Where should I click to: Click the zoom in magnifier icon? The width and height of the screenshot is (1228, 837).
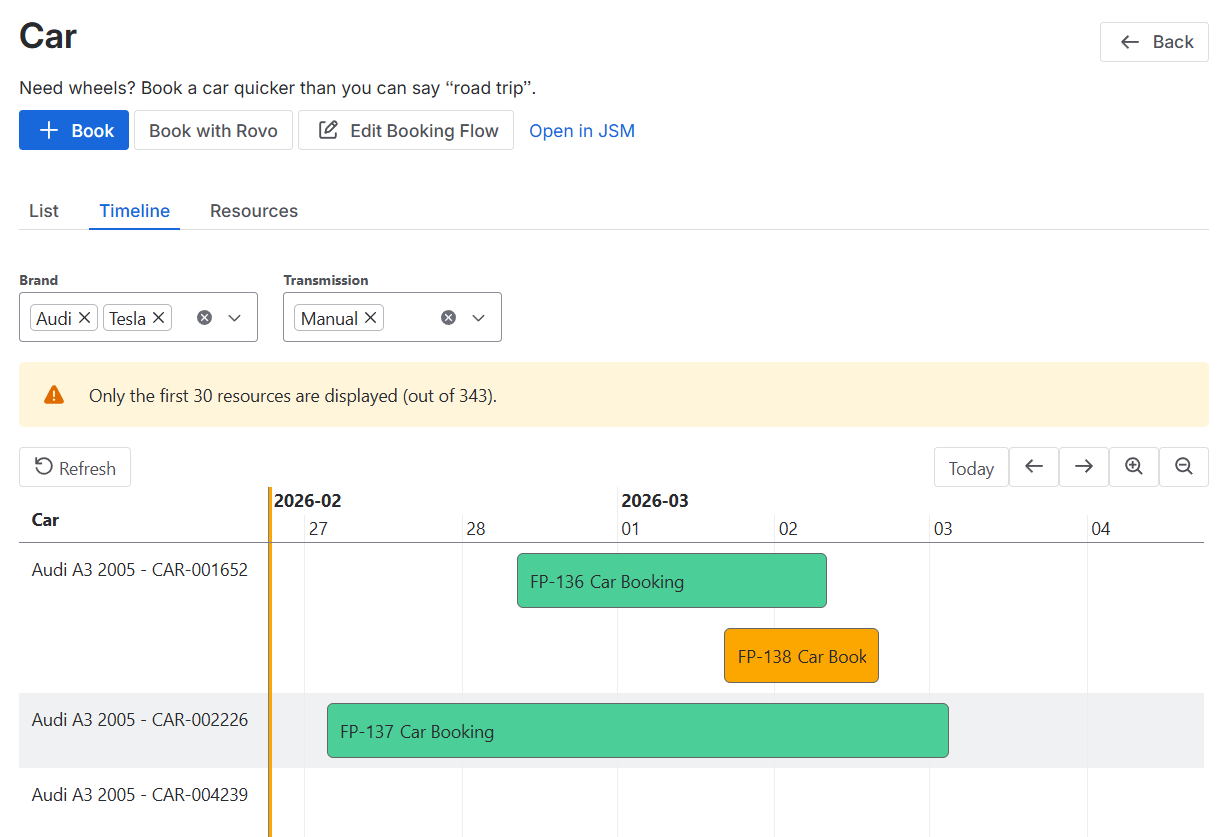pos(1134,467)
